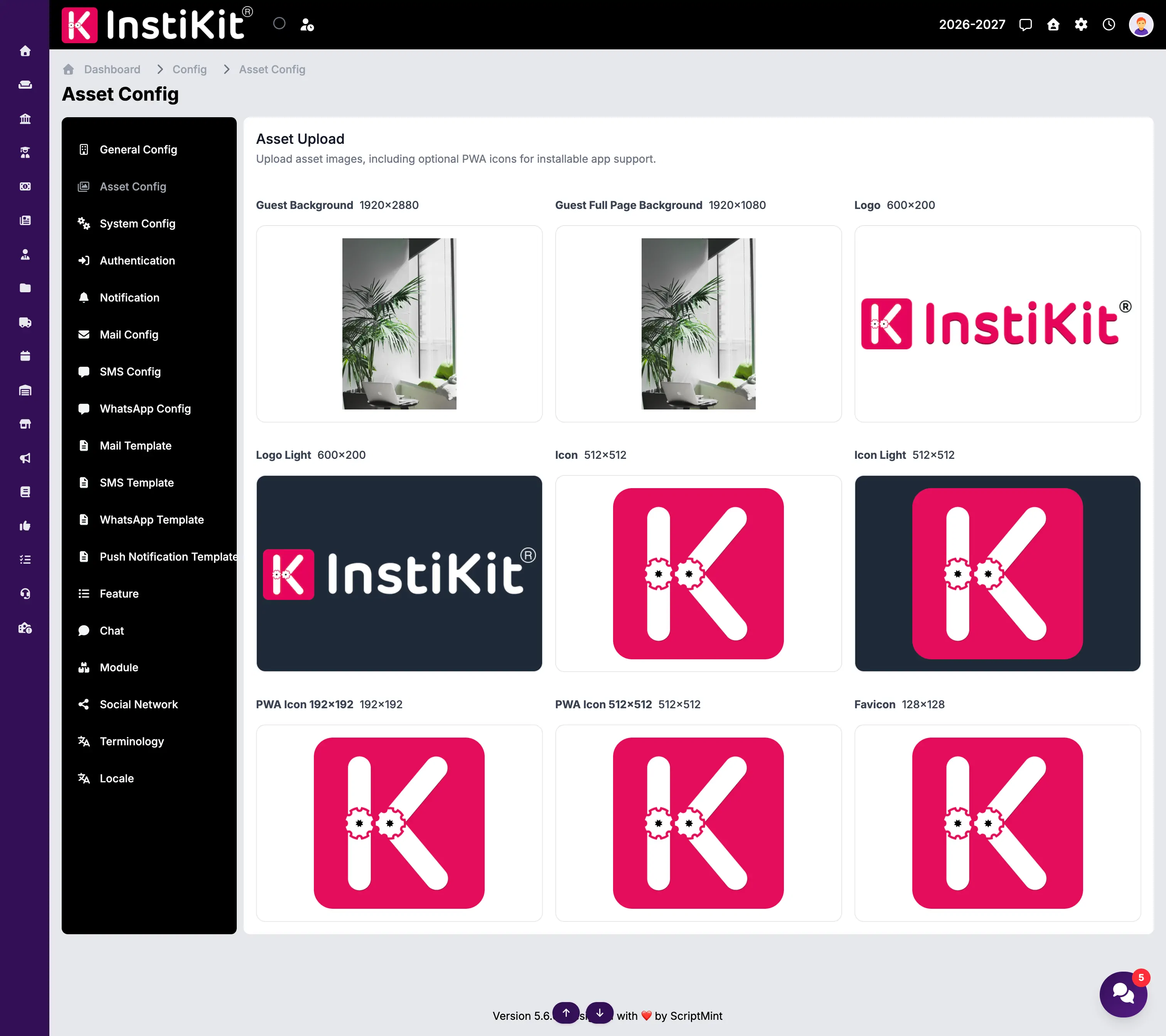Image resolution: width=1166 pixels, height=1036 pixels.
Task: Open the user avatar menu
Action: point(1141,25)
